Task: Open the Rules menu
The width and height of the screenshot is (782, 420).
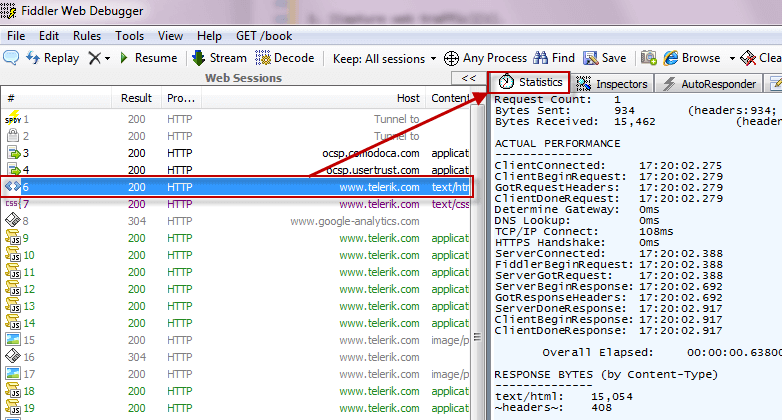Action: tap(87, 35)
